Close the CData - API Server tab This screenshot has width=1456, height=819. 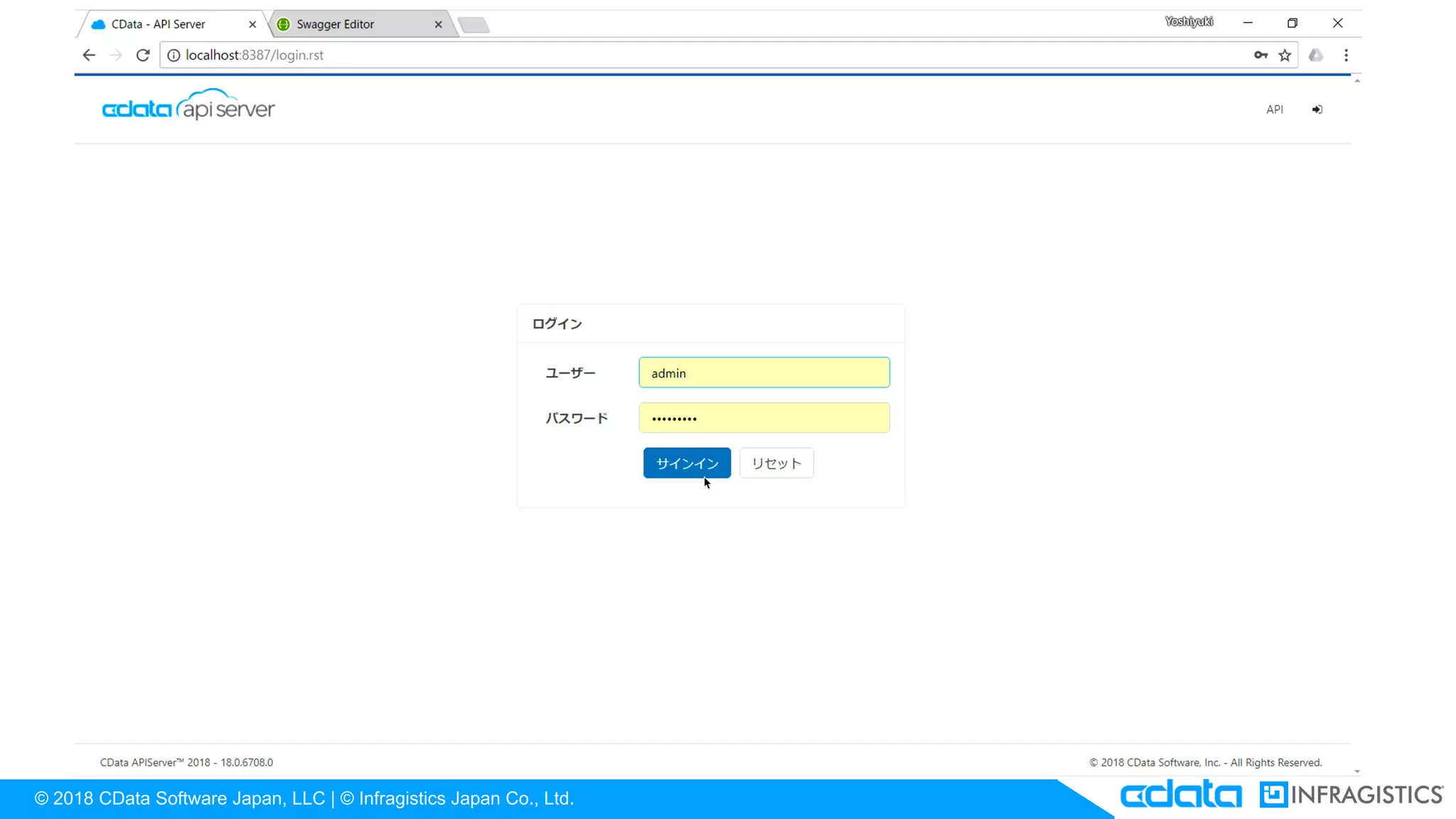(252, 24)
